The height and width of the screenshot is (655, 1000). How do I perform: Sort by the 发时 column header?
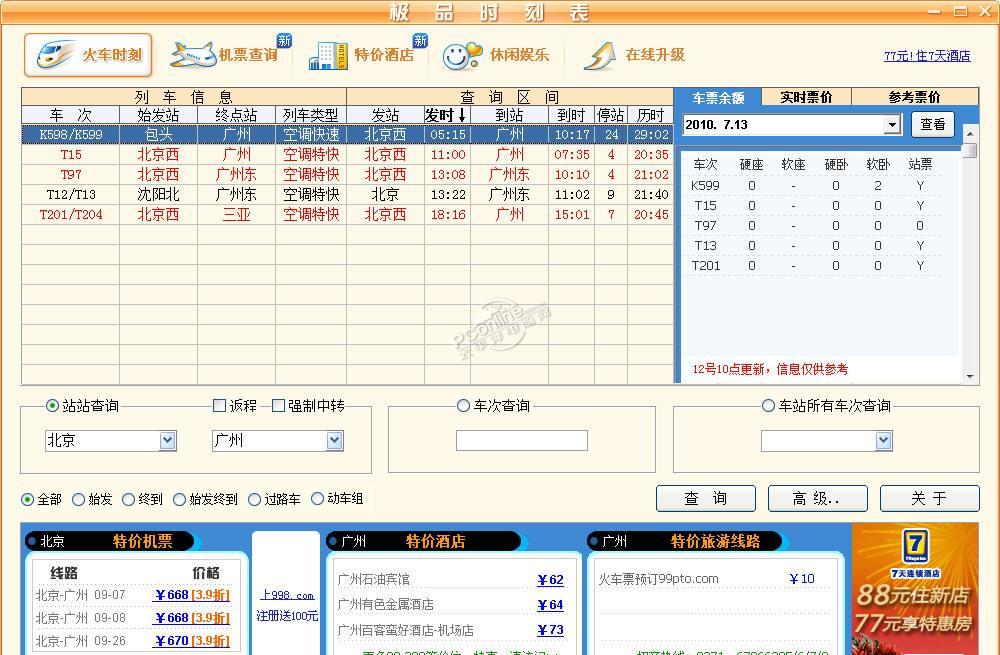coord(447,115)
